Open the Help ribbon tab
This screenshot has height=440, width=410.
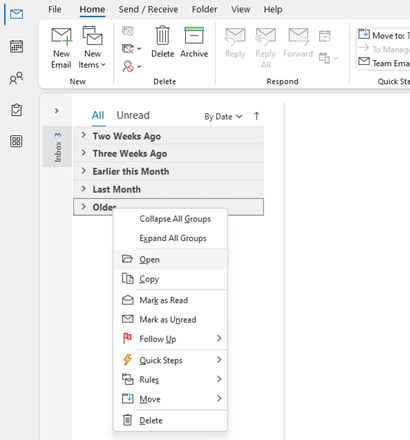(x=273, y=9)
